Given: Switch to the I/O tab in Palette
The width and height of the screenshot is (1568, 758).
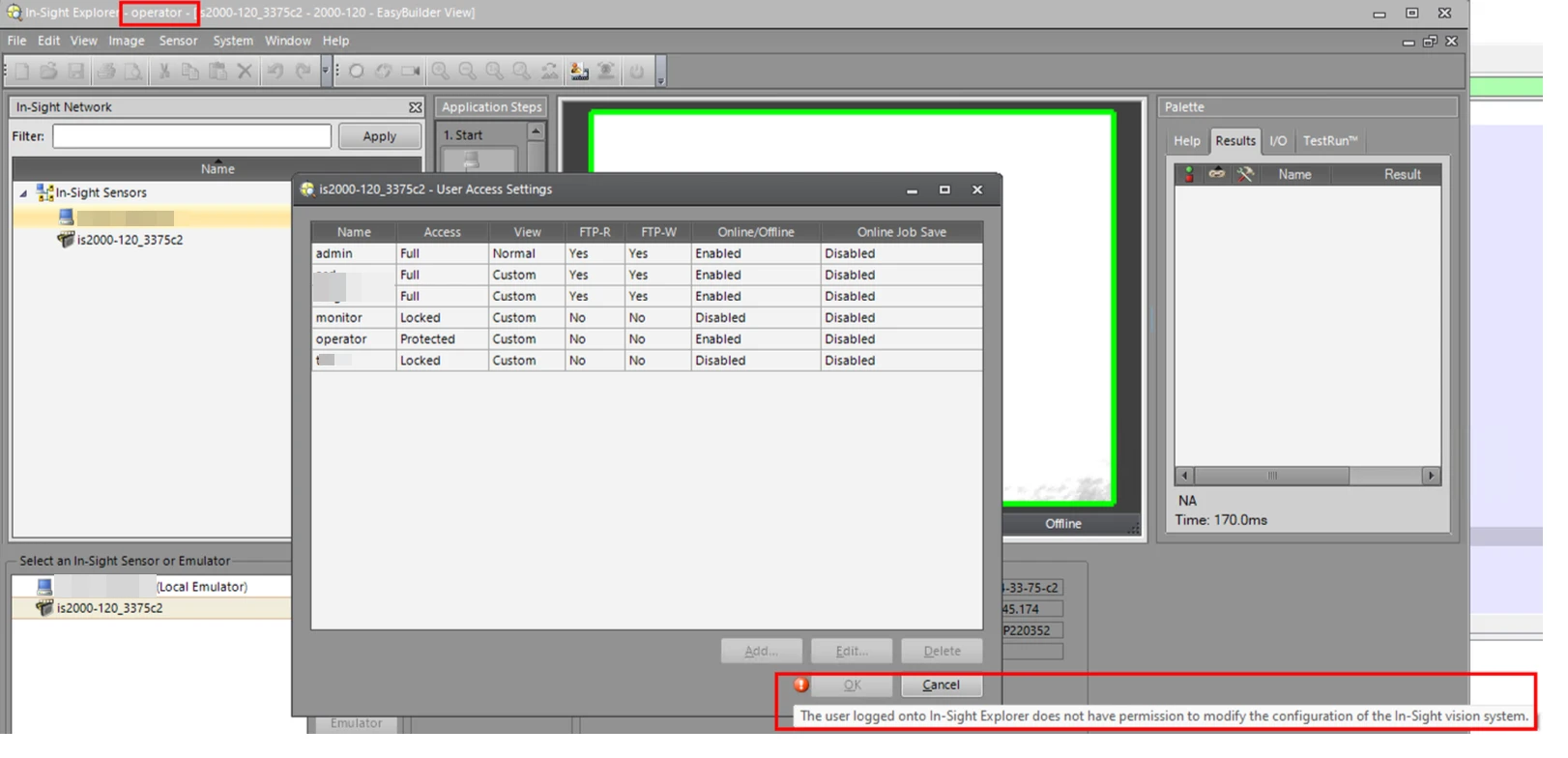Looking at the screenshot, I should coord(1278,141).
